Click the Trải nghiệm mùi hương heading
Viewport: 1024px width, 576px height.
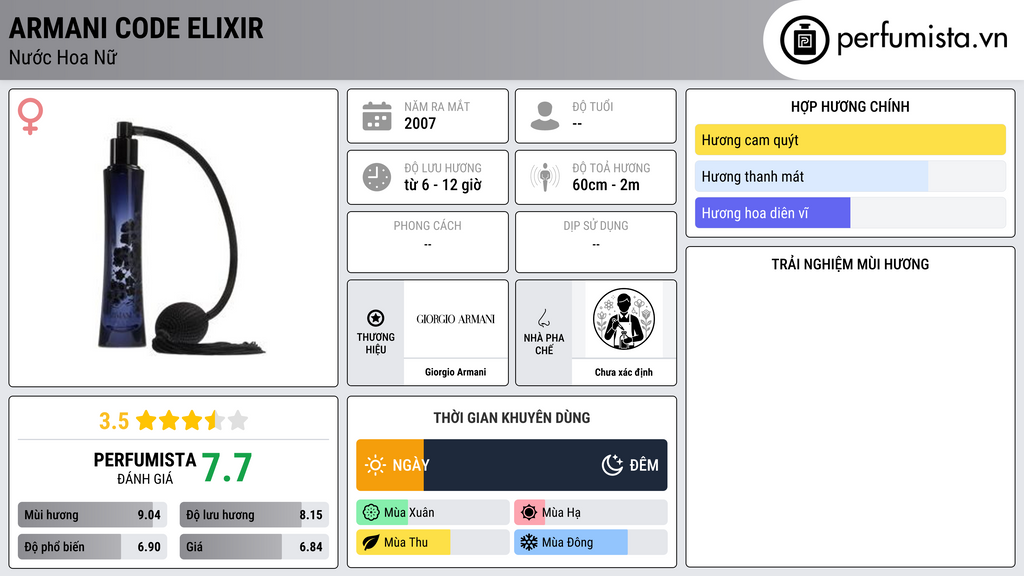pyautogui.click(x=850, y=264)
